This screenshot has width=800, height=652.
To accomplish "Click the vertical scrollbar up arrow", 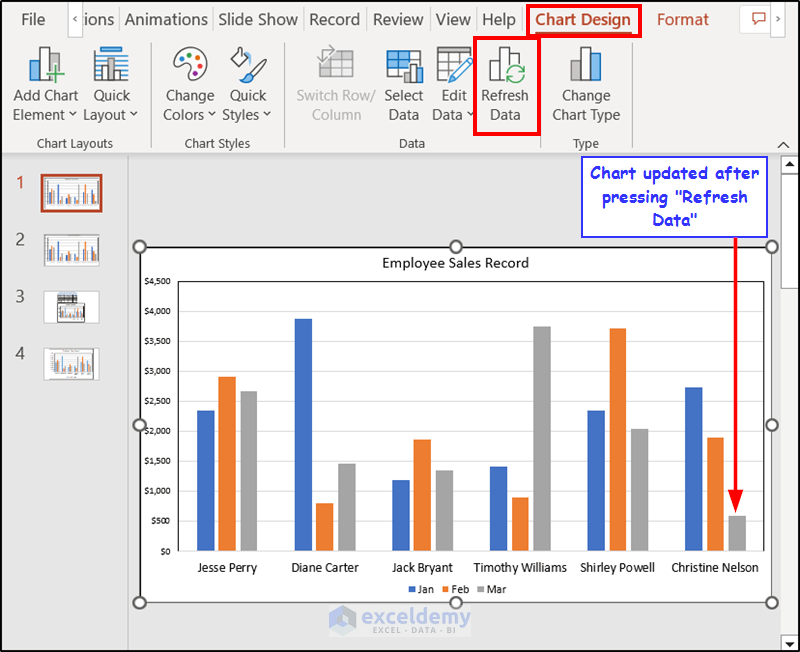I will 789,164.
